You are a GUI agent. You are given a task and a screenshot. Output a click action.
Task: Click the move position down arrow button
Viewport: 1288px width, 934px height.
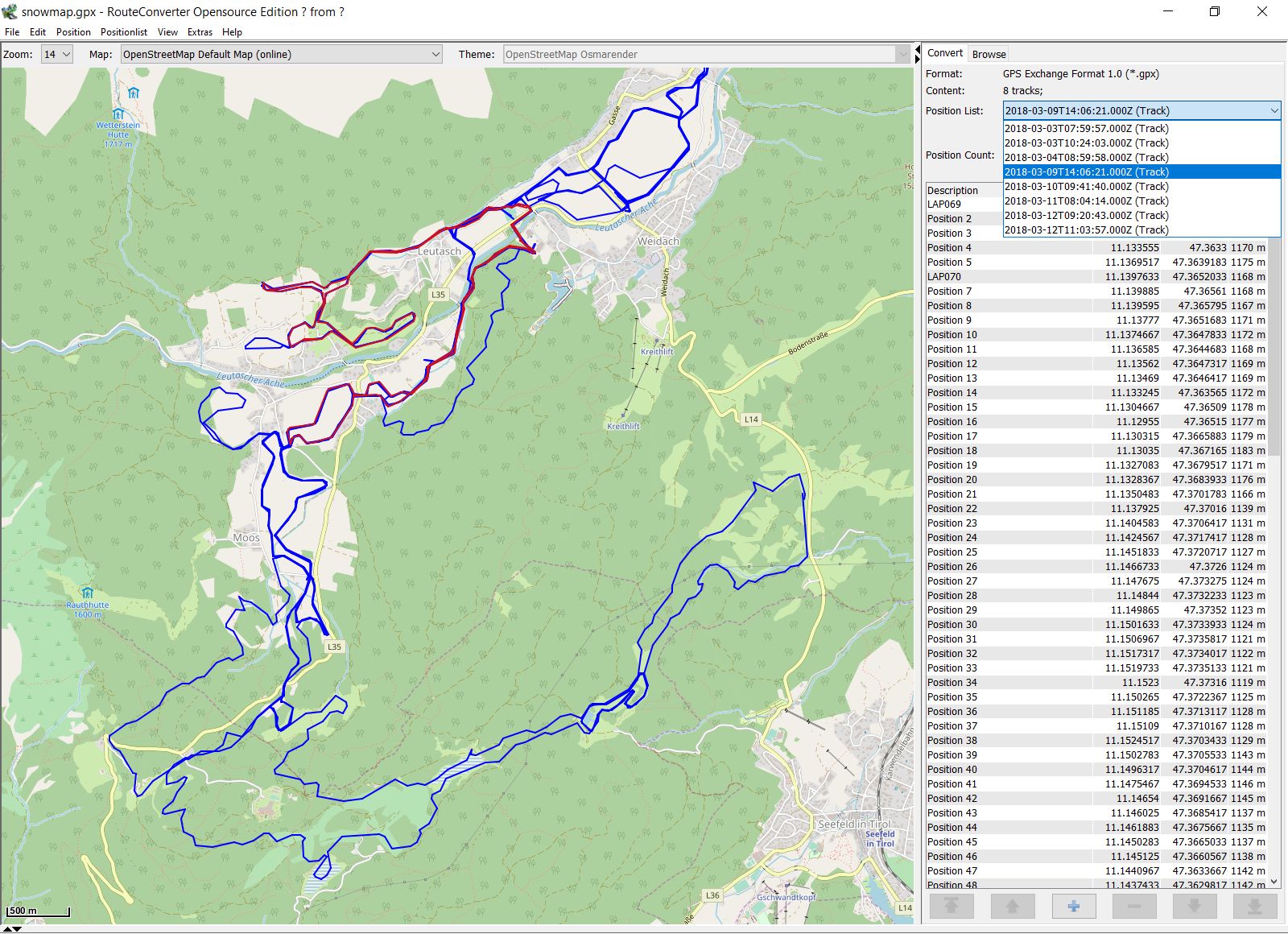pyautogui.click(x=1194, y=907)
